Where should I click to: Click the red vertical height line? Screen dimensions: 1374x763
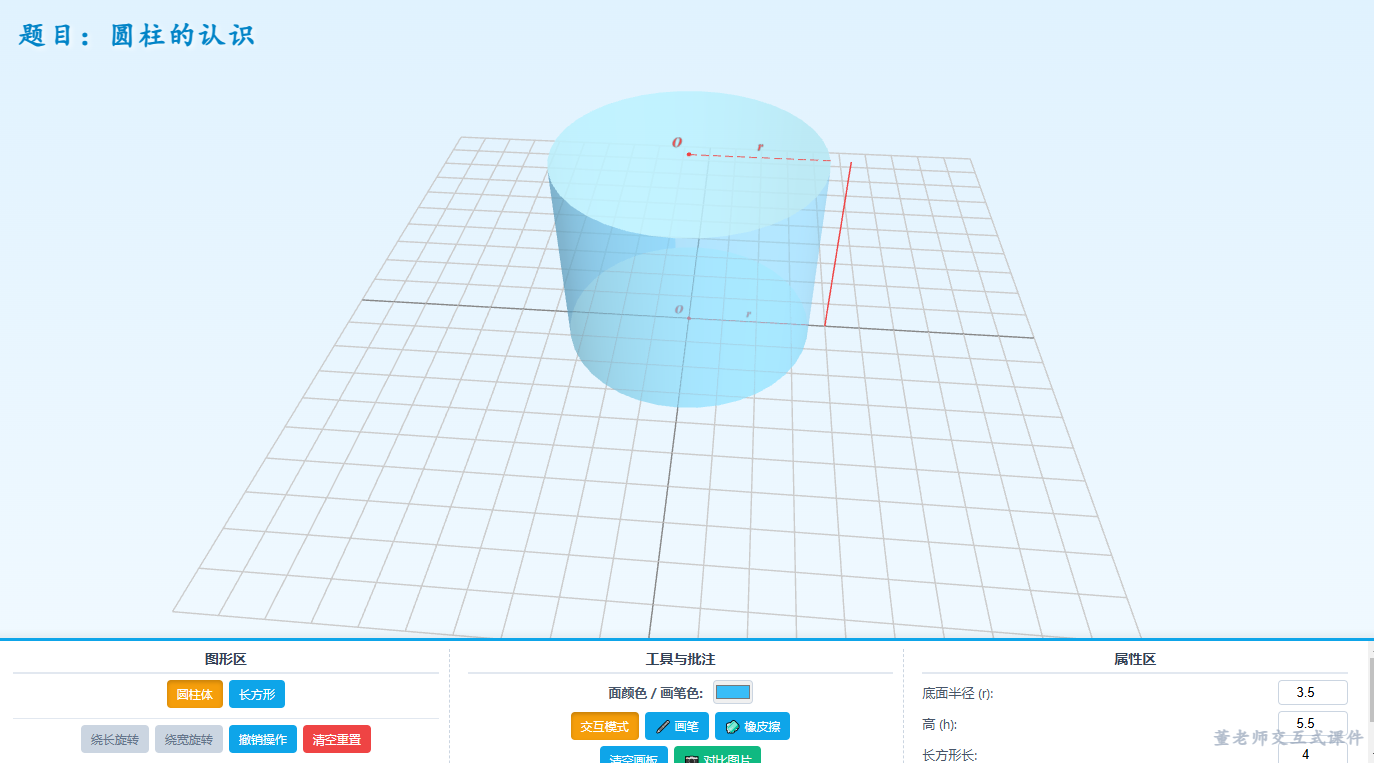[838, 243]
